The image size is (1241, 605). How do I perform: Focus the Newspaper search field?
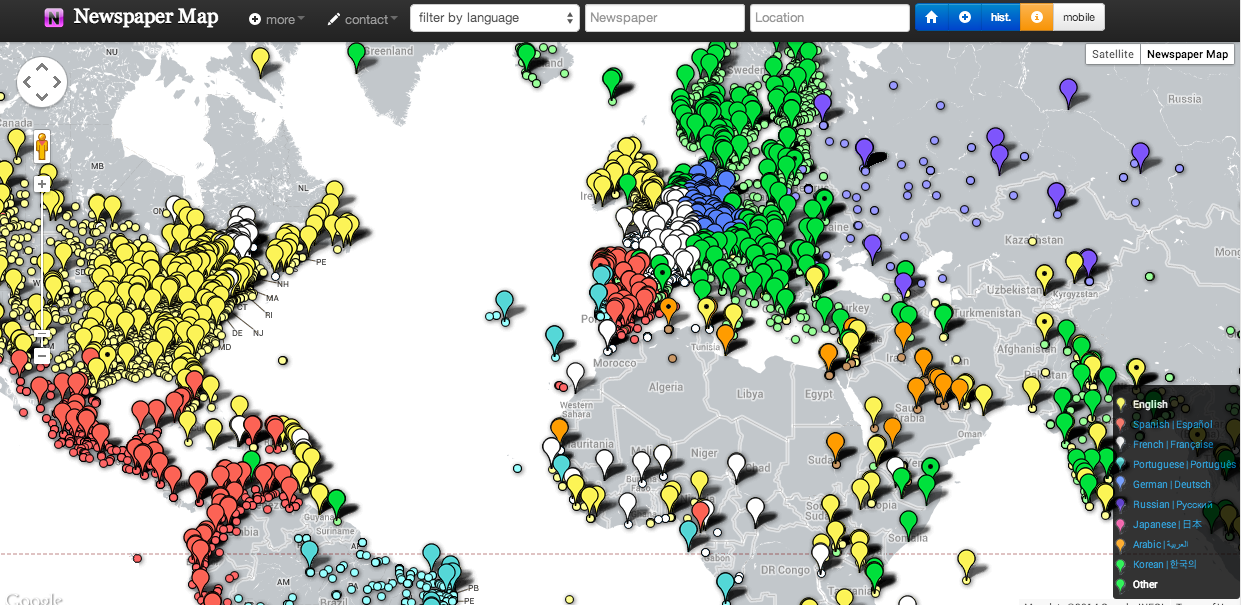665,18
